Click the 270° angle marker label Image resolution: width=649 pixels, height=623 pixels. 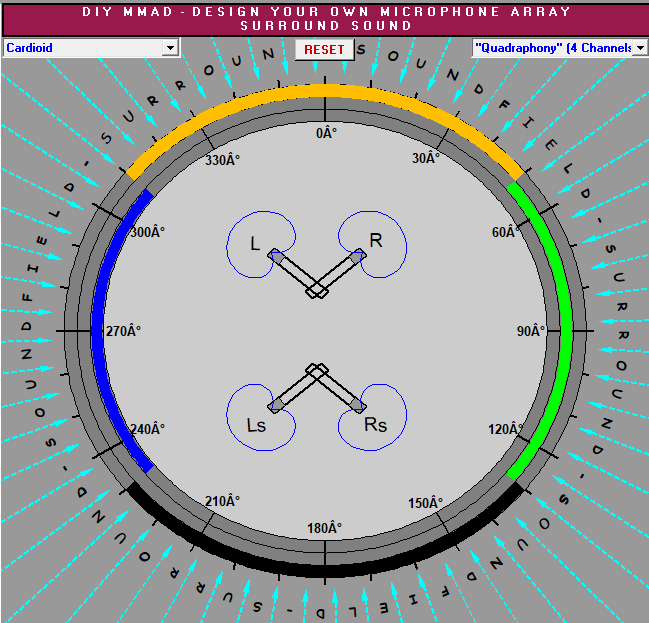(x=124, y=330)
